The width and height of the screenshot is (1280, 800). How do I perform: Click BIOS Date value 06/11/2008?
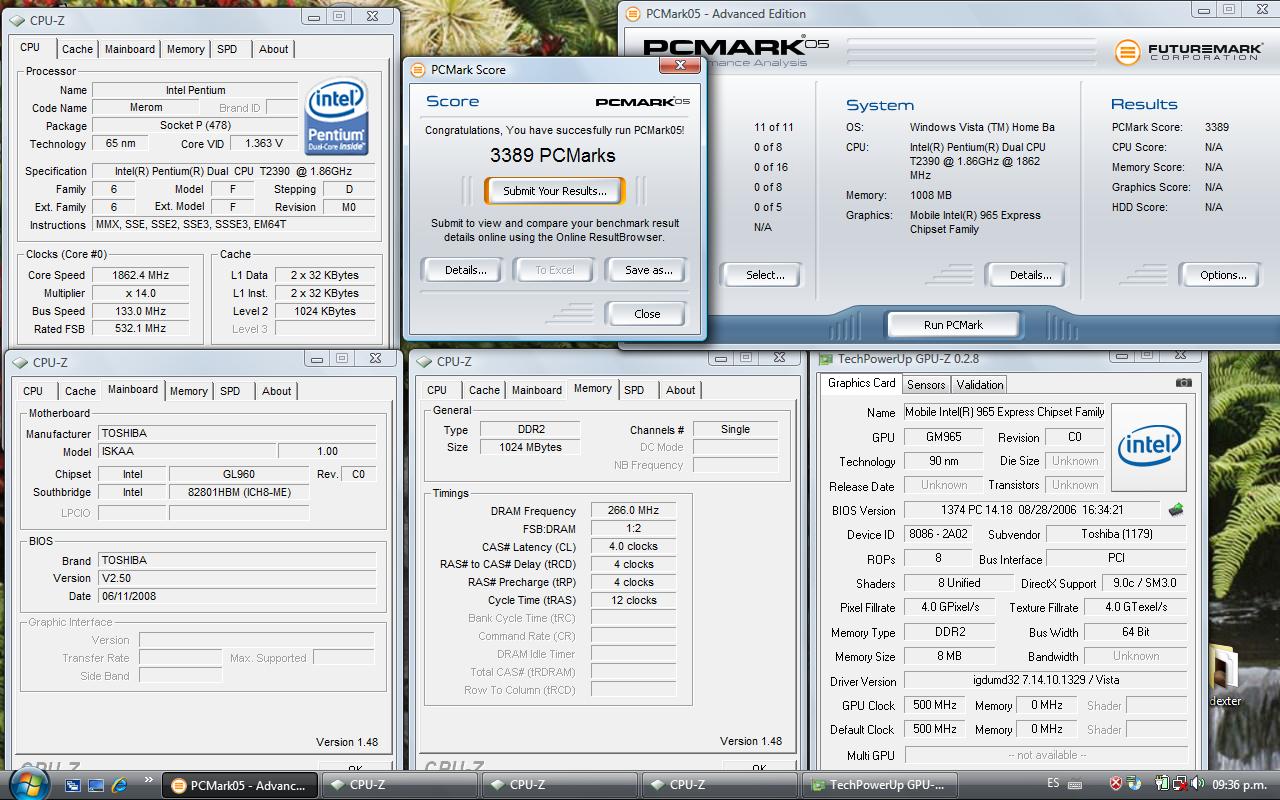click(x=237, y=596)
